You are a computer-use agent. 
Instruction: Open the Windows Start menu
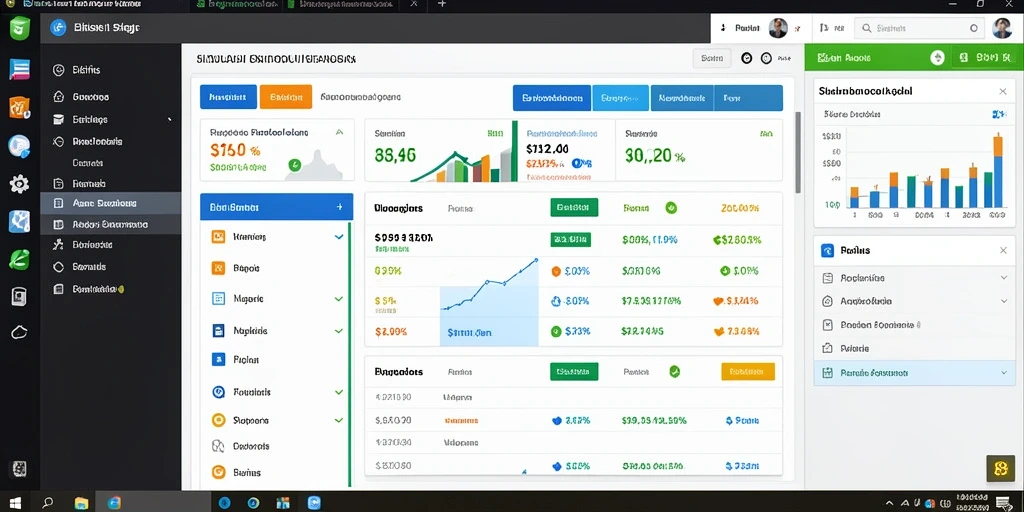coord(14,503)
